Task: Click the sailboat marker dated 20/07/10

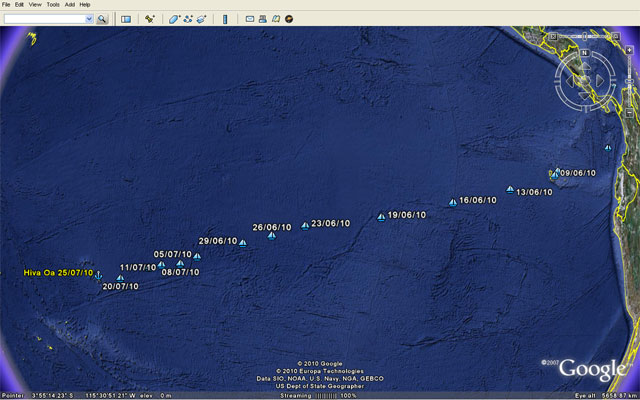Action: 120,278
